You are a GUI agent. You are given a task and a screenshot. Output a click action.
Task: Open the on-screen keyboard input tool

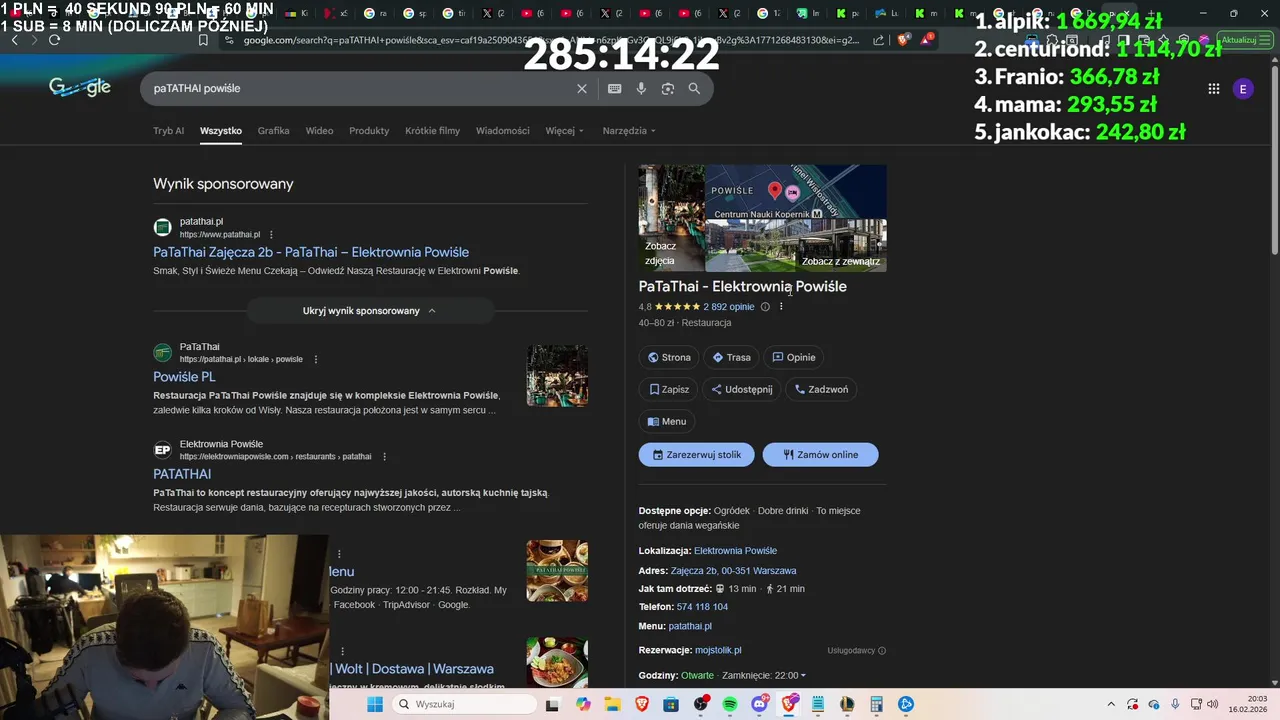[614, 88]
